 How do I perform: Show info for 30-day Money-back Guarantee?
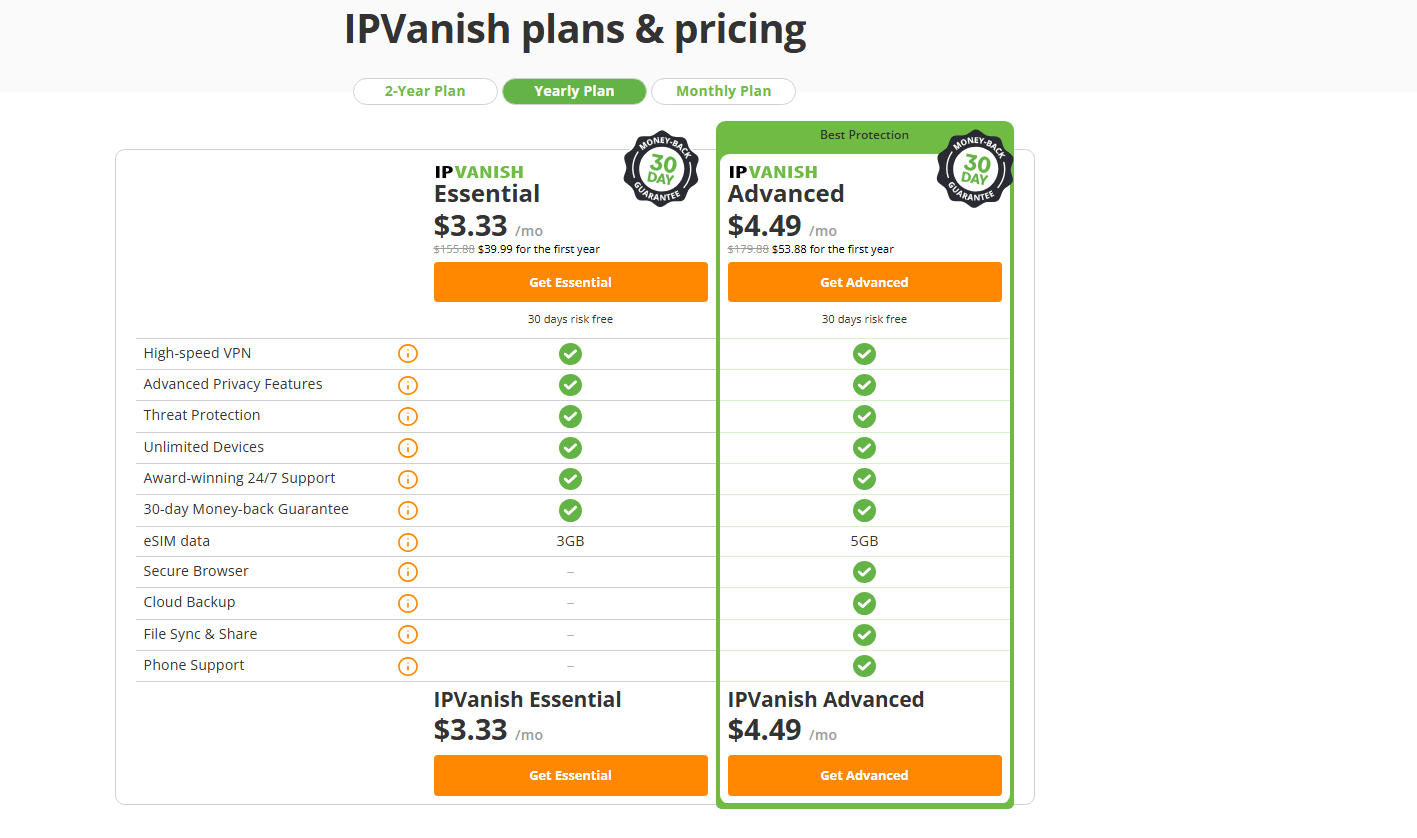tap(408, 510)
